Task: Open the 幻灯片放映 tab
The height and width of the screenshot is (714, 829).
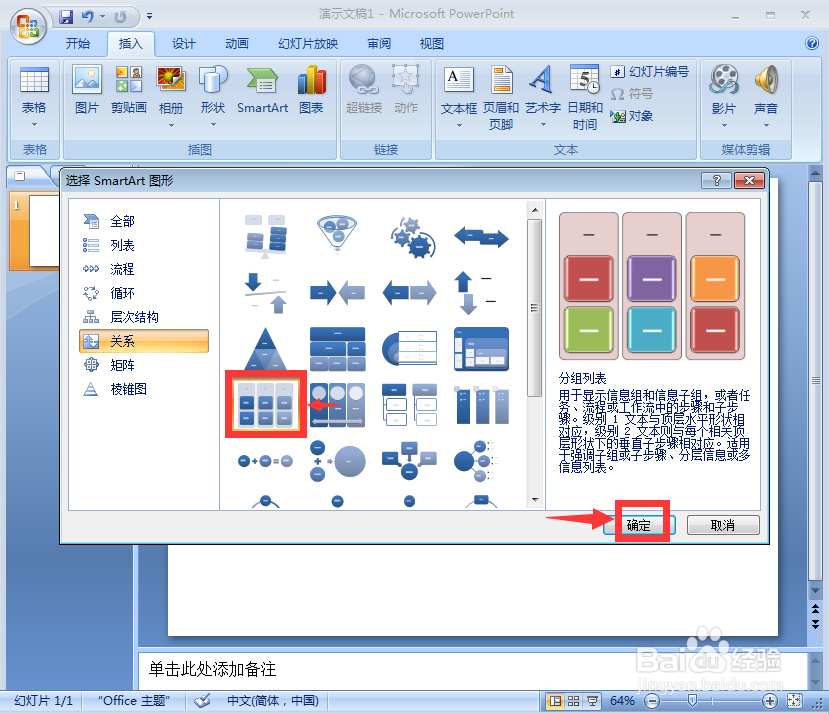Action: pyautogui.click(x=308, y=43)
